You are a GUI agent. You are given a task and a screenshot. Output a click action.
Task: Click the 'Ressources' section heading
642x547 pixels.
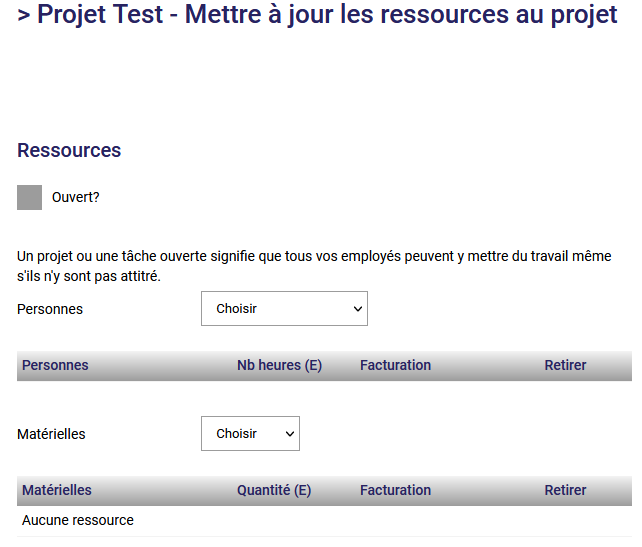[x=69, y=150]
